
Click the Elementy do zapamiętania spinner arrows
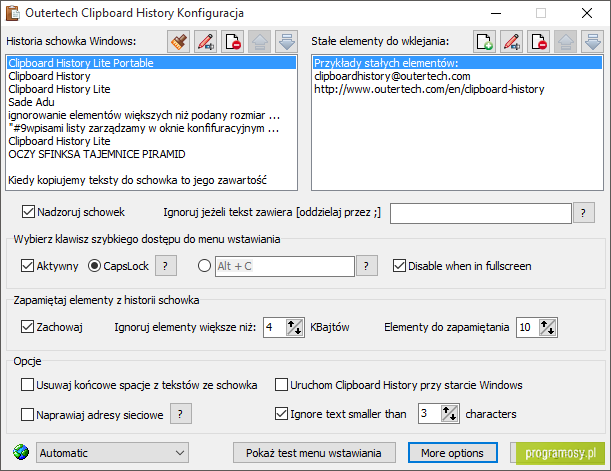[x=547, y=327]
